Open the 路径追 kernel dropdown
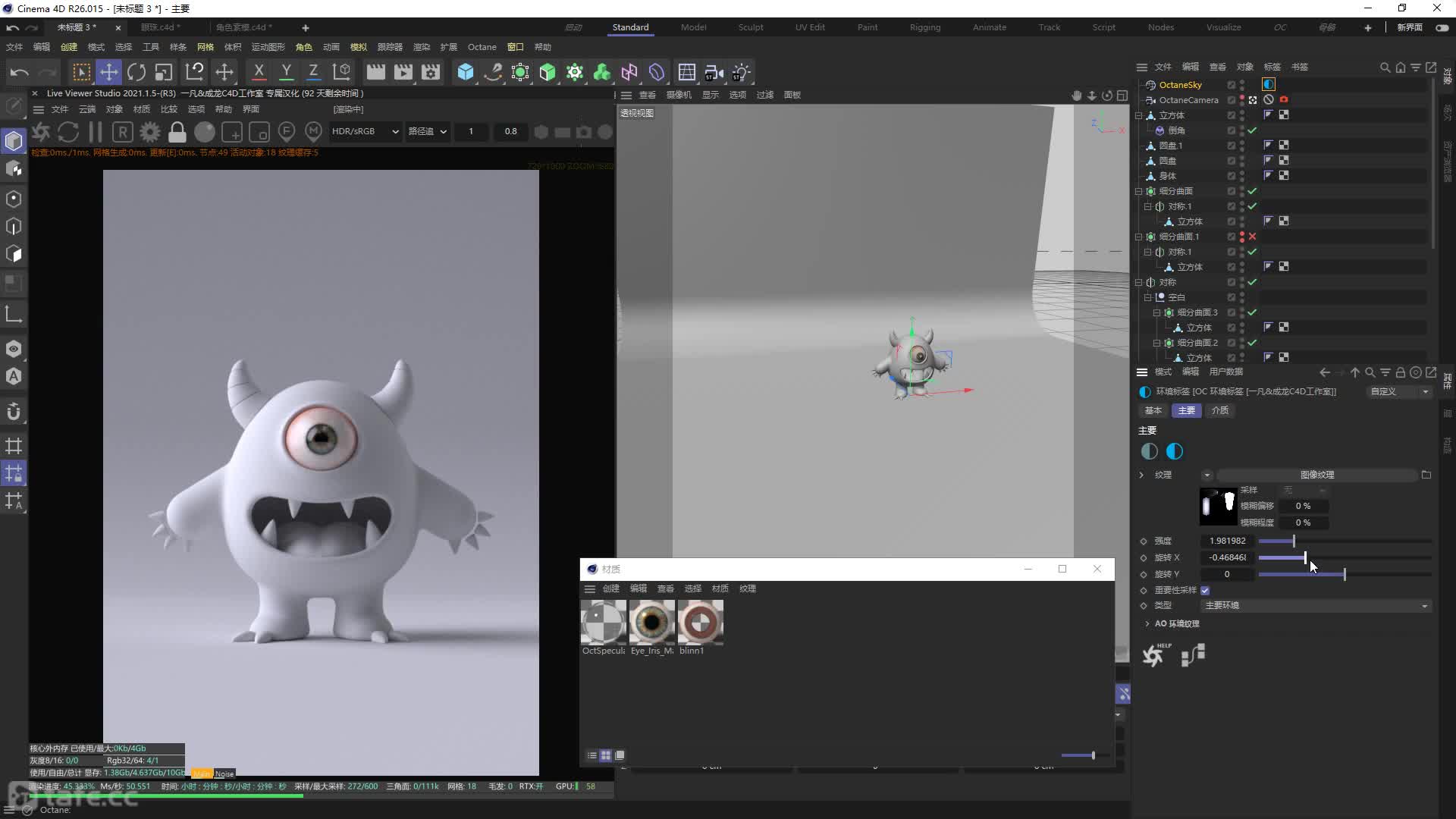1456x819 pixels. click(428, 131)
